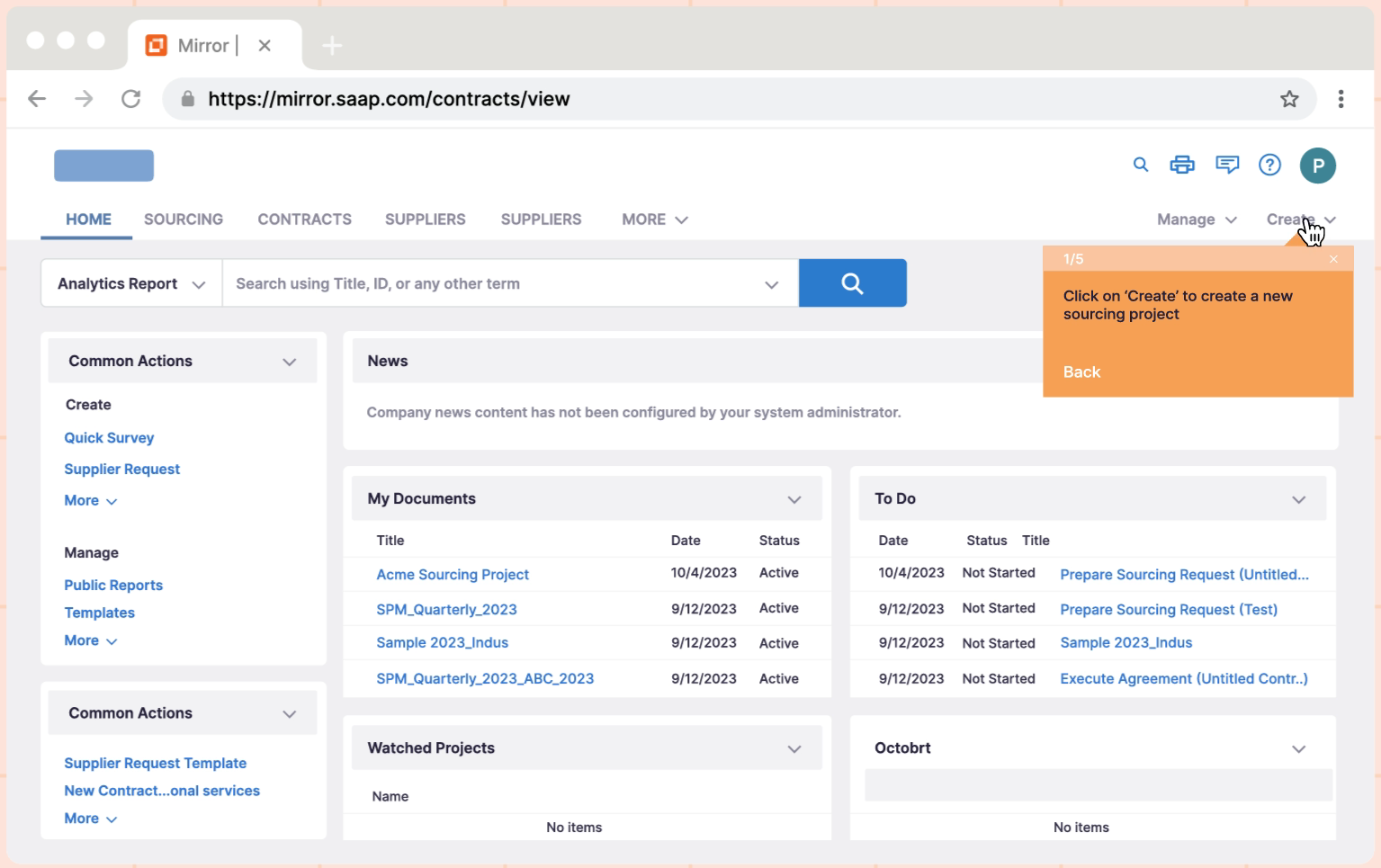The height and width of the screenshot is (868, 1381).
Task: Collapse the Octobrt panel
Action: [x=1299, y=748]
